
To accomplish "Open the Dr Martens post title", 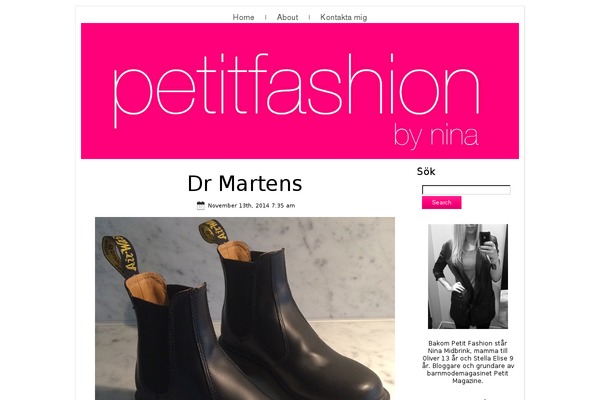I will coord(245,183).
